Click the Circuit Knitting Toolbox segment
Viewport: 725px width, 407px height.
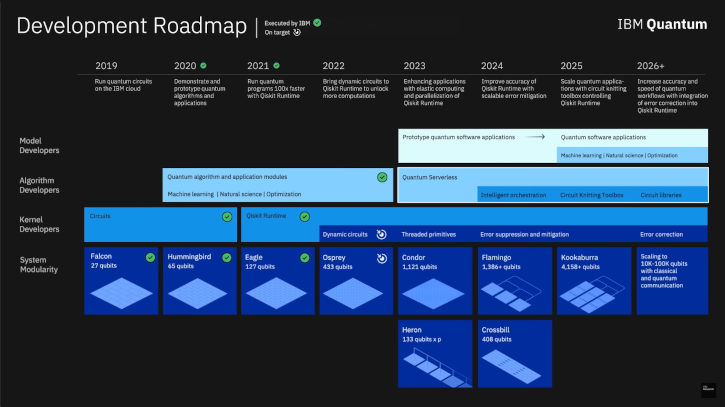(x=592, y=195)
